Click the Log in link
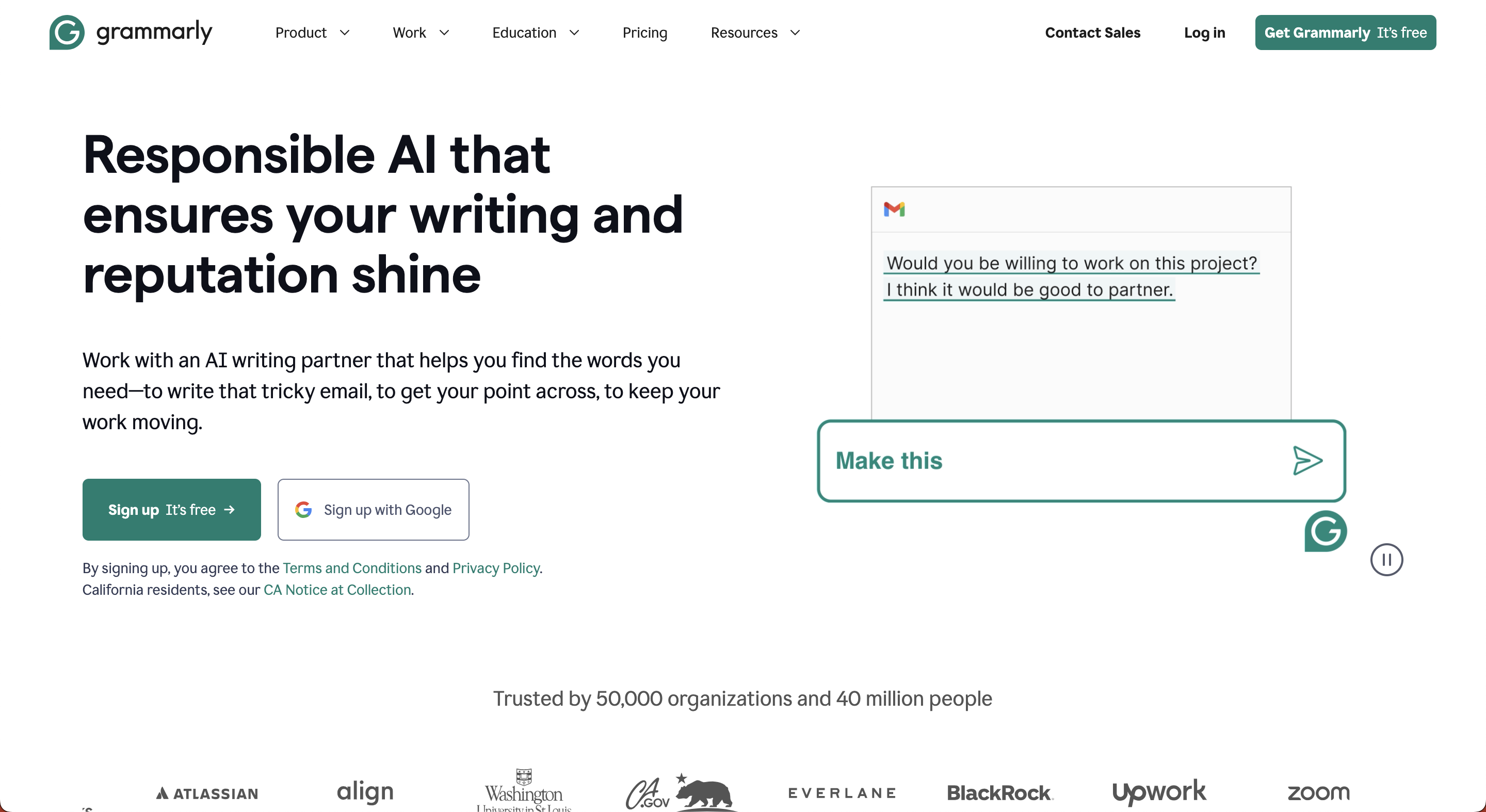The height and width of the screenshot is (812, 1486). point(1204,33)
